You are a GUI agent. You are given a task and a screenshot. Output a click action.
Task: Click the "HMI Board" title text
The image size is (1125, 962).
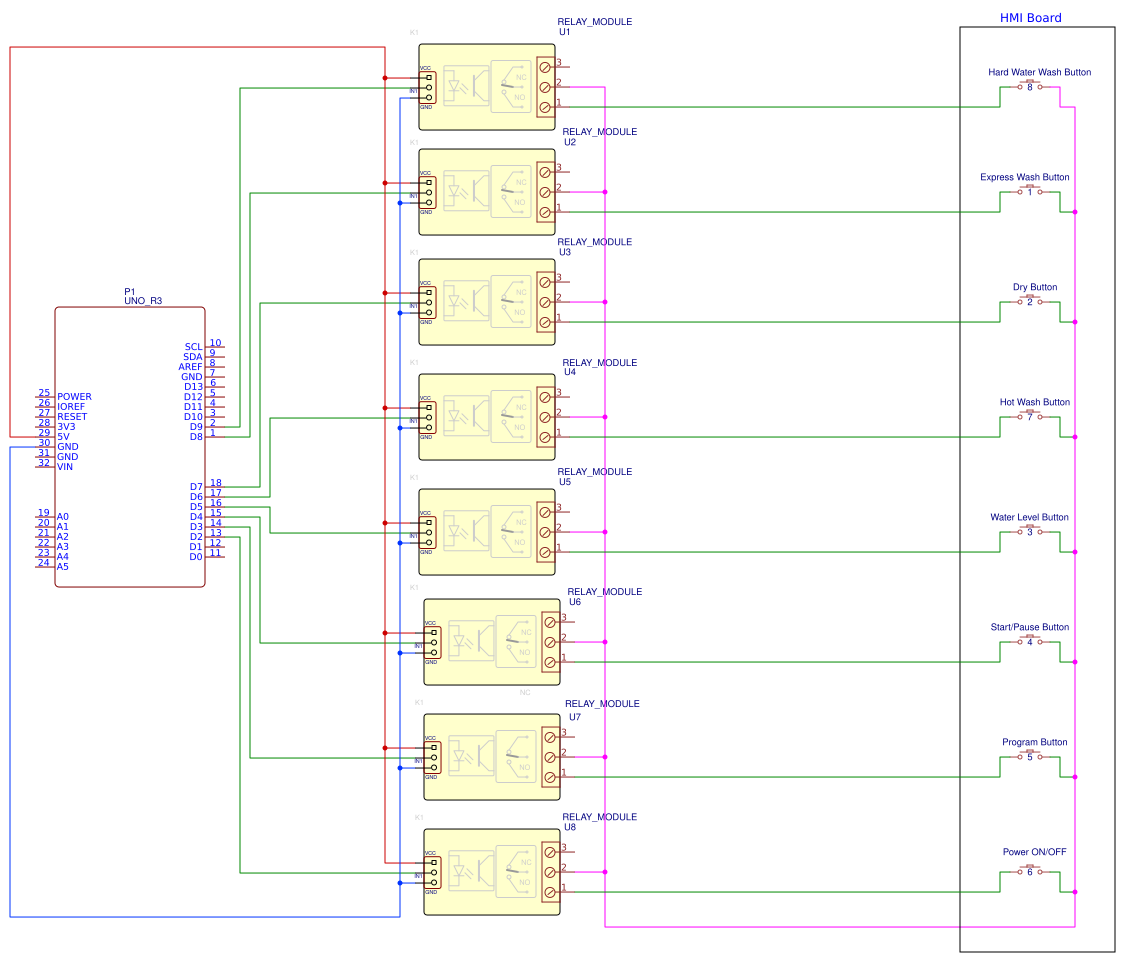1030,18
